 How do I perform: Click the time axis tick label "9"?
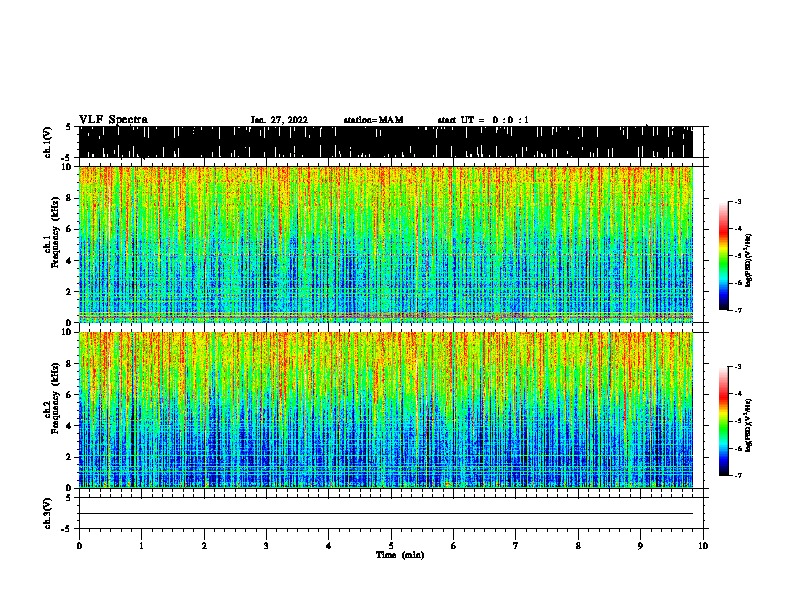(640, 546)
